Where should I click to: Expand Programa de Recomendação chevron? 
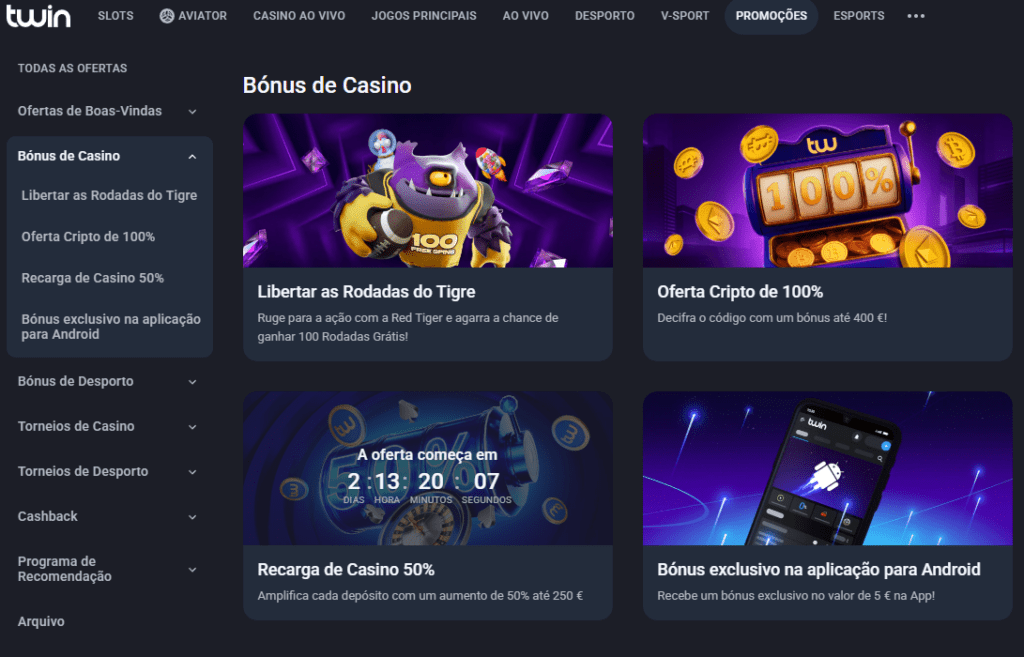(192, 570)
